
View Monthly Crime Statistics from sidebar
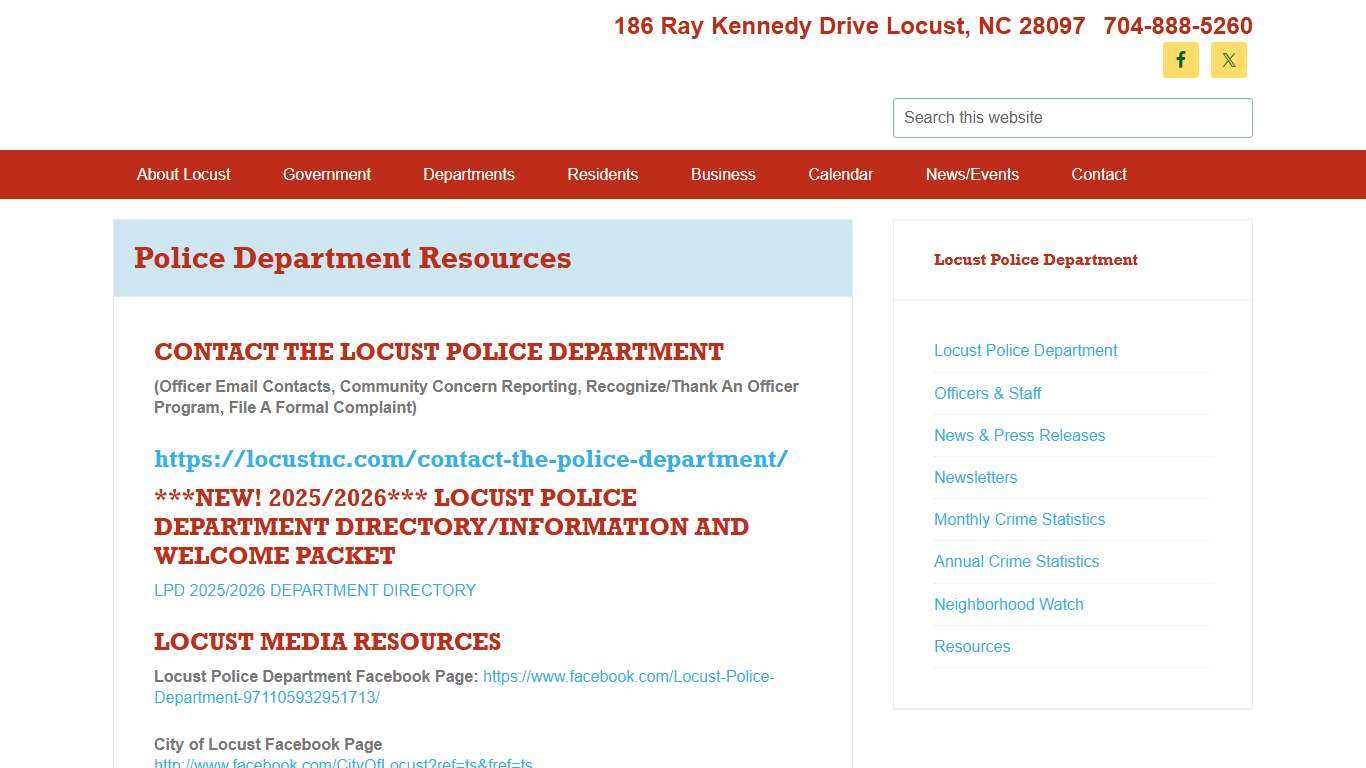[1019, 519]
